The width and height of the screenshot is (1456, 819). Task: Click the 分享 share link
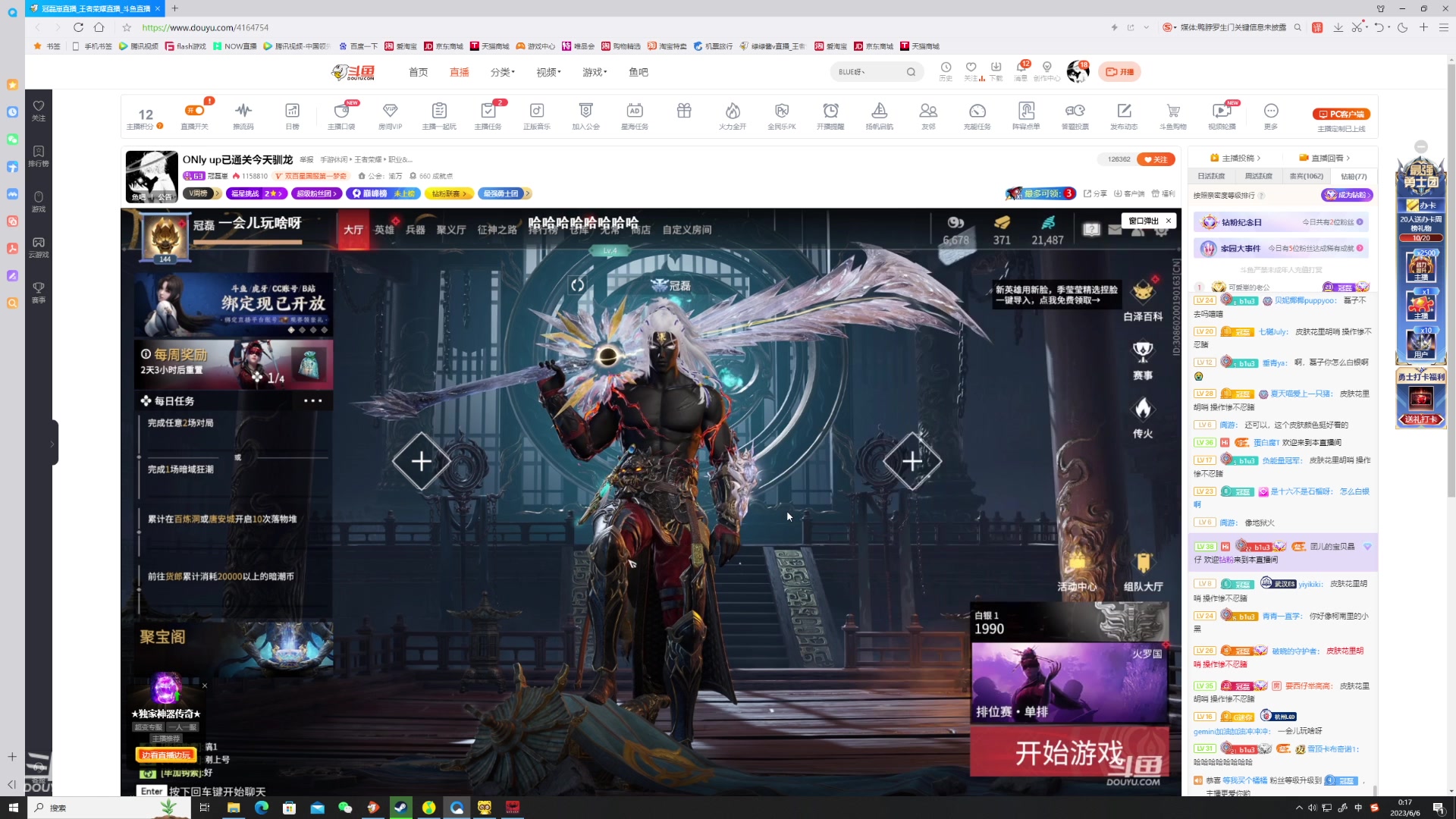[x=1095, y=193]
